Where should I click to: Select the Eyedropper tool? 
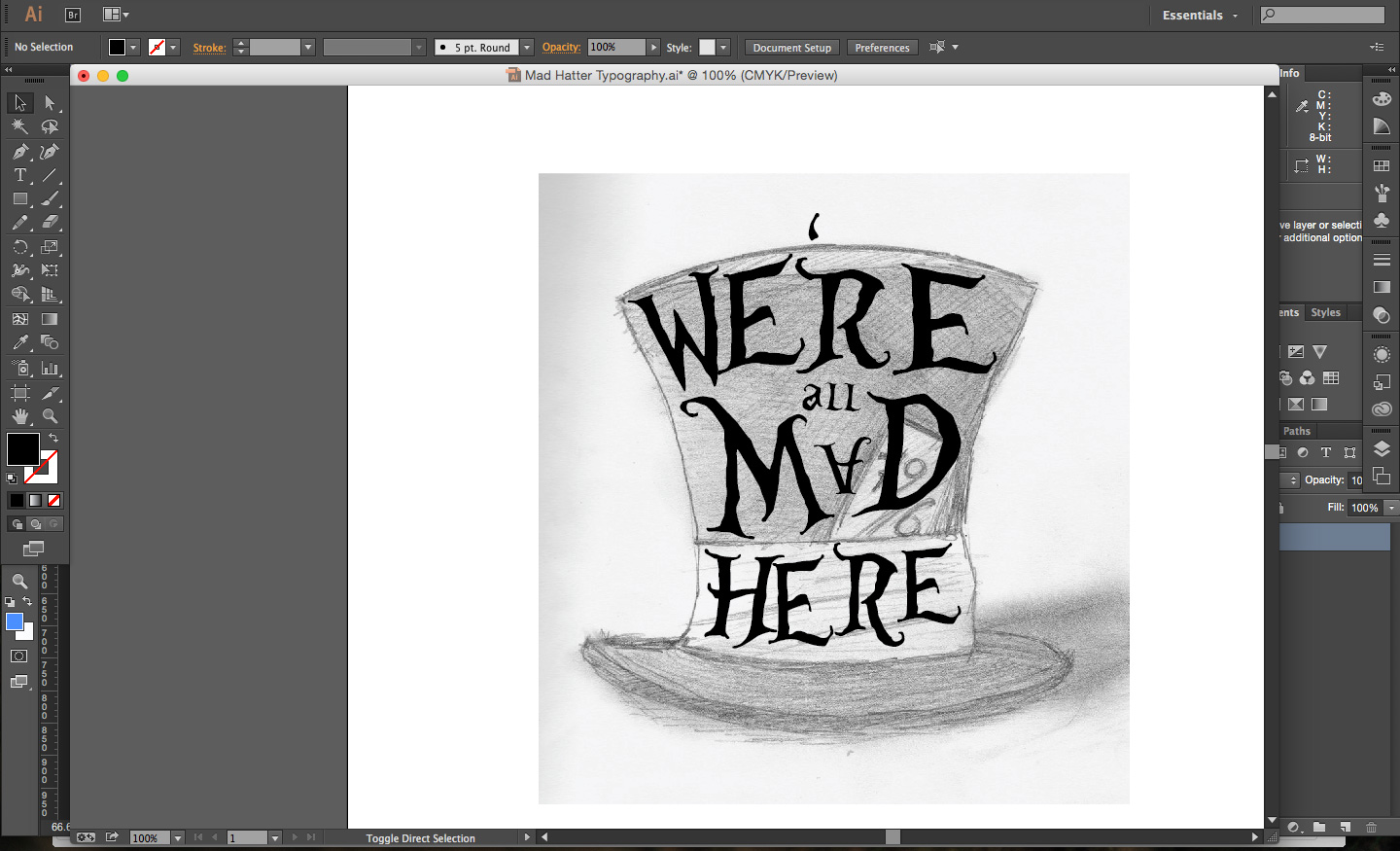19,342
